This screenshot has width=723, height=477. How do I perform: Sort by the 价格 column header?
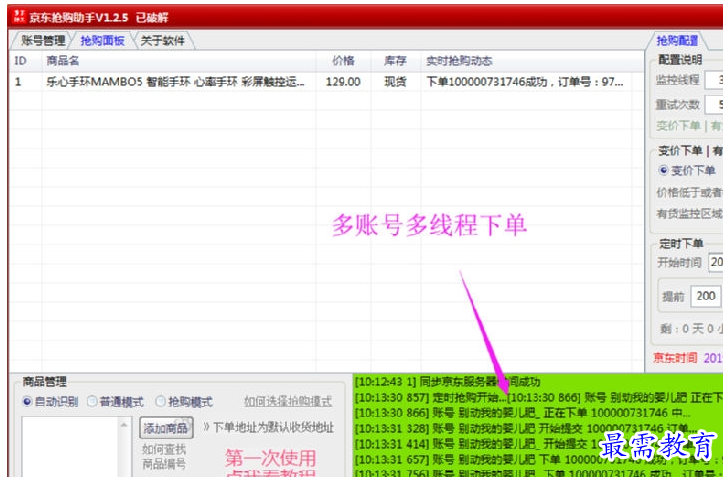coord(344,61)
